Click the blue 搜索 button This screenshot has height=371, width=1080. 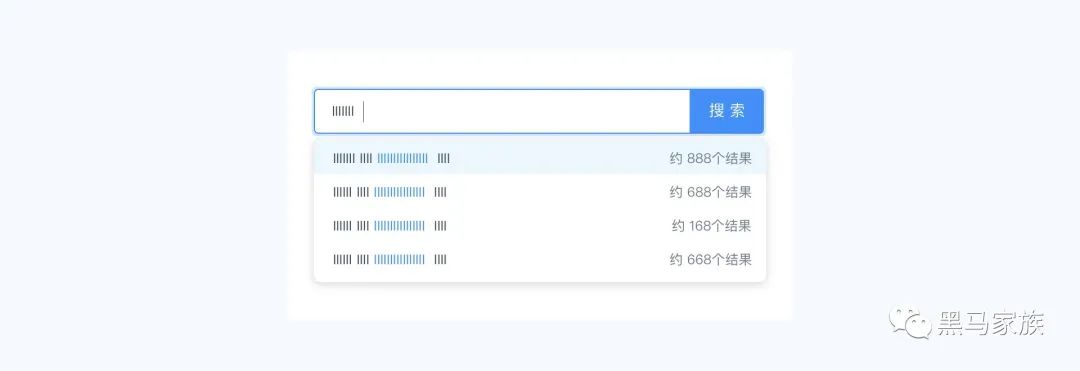727,111
